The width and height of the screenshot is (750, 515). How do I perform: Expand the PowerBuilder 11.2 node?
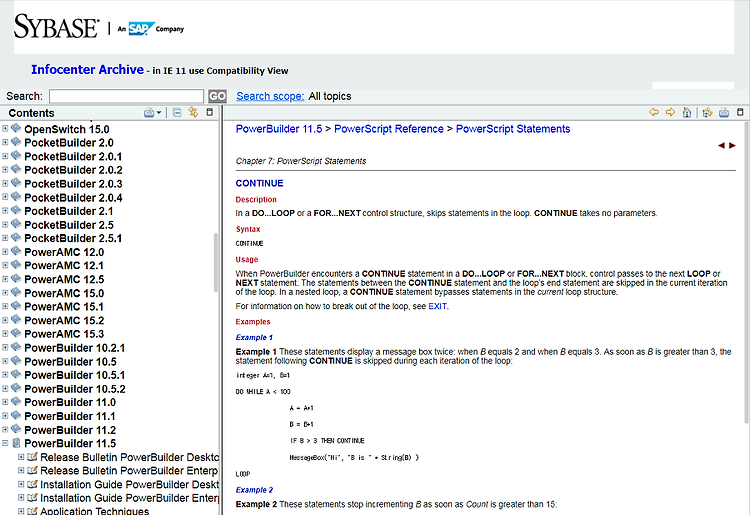pos(5,429)
